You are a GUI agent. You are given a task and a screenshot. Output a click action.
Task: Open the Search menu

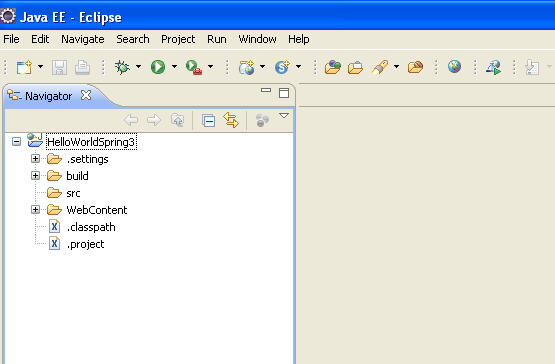[x=133, y=39]
